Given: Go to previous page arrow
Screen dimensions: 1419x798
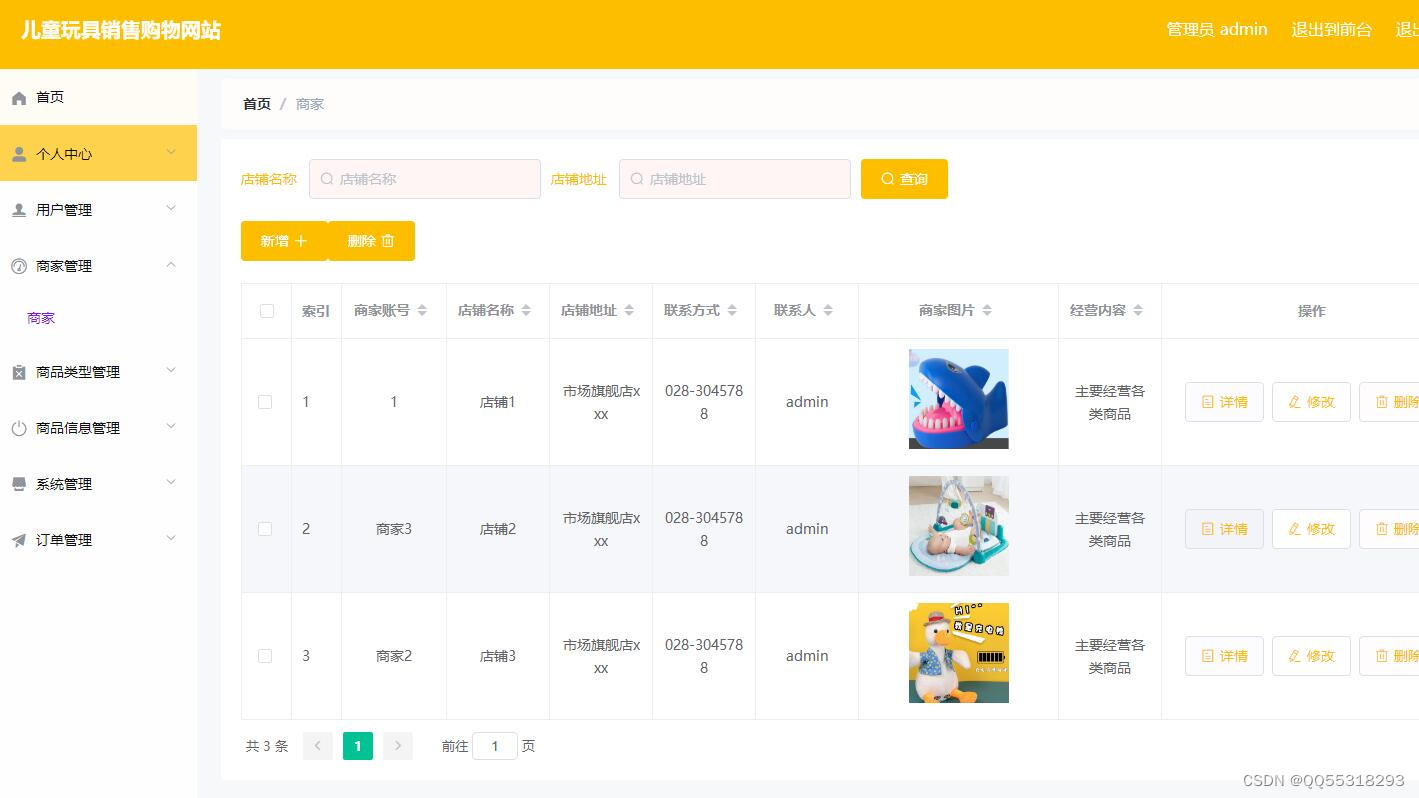Looking at the screenshot, I should [x=318, y=746].
